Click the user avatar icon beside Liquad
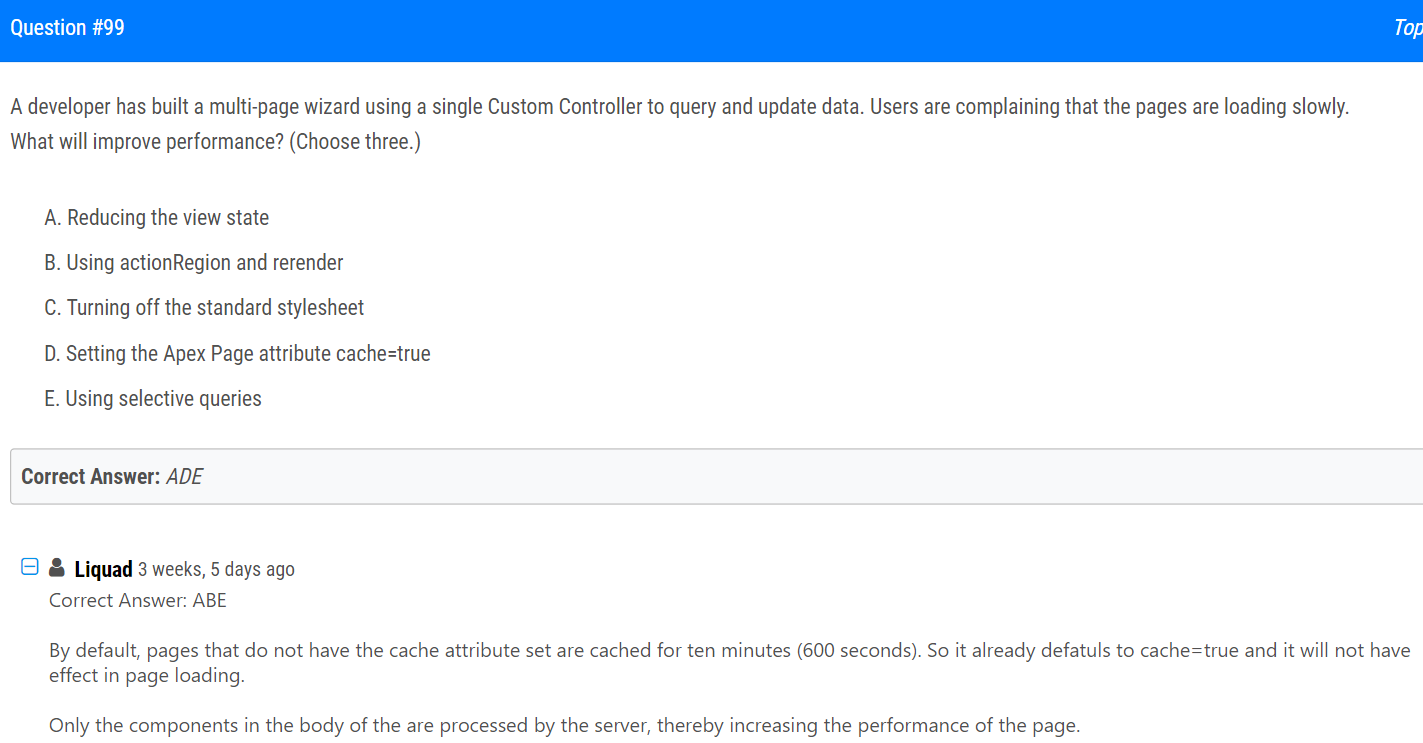The width and height of the screenshot is (1423, 743). (57, 567)
